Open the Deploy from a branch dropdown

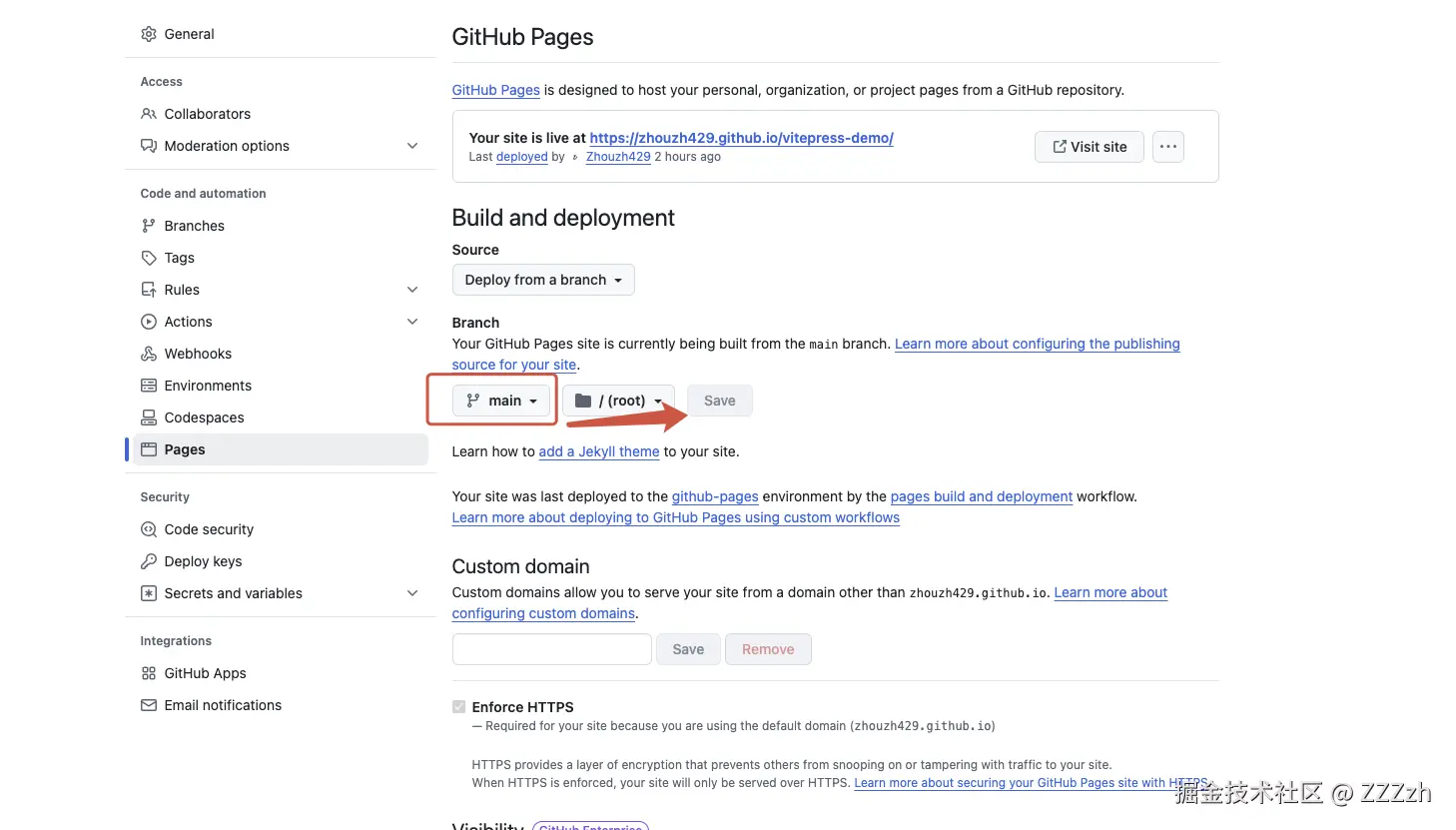click(x=543, y=280)
